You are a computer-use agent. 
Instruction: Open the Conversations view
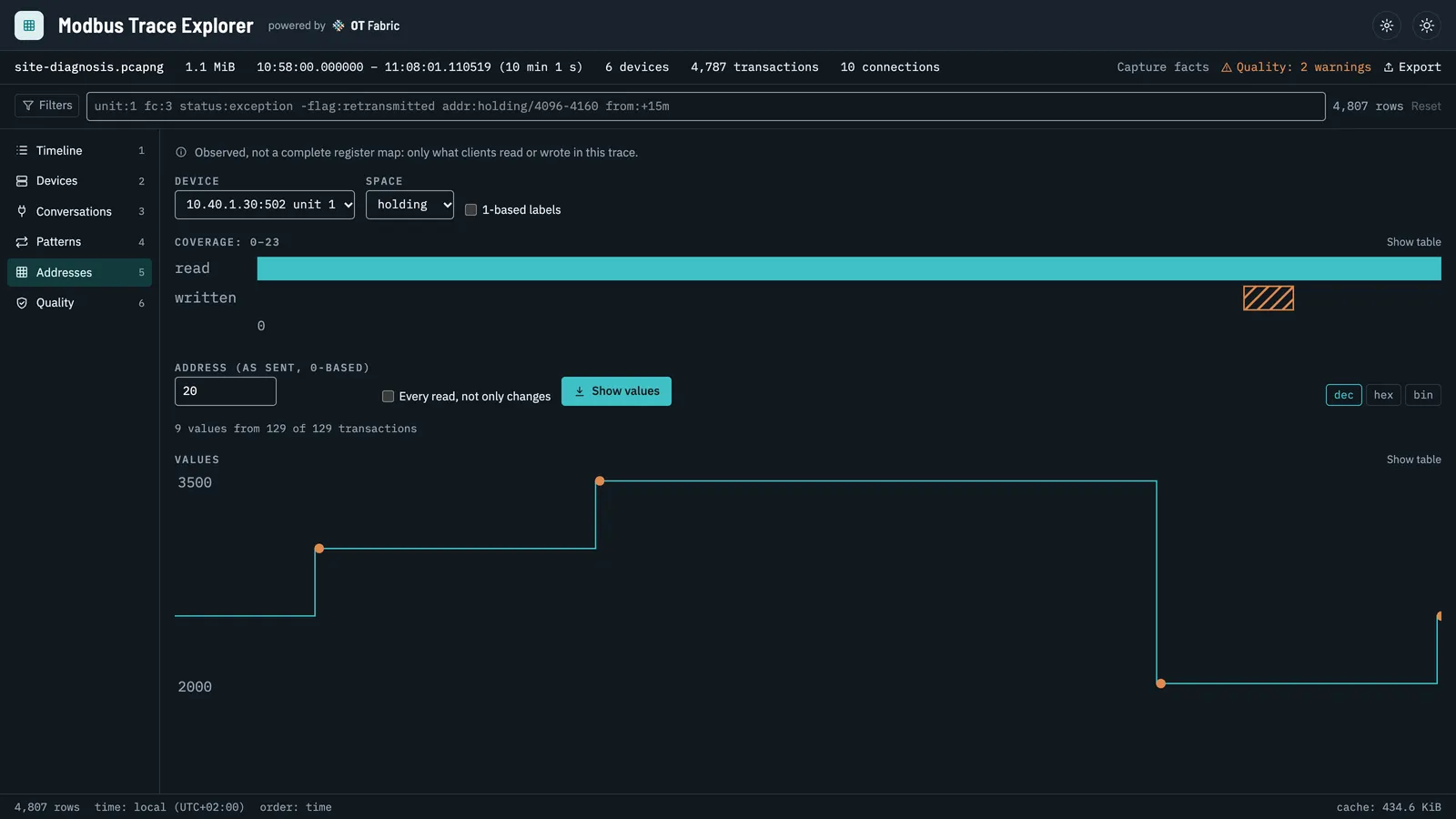[80, 211]
